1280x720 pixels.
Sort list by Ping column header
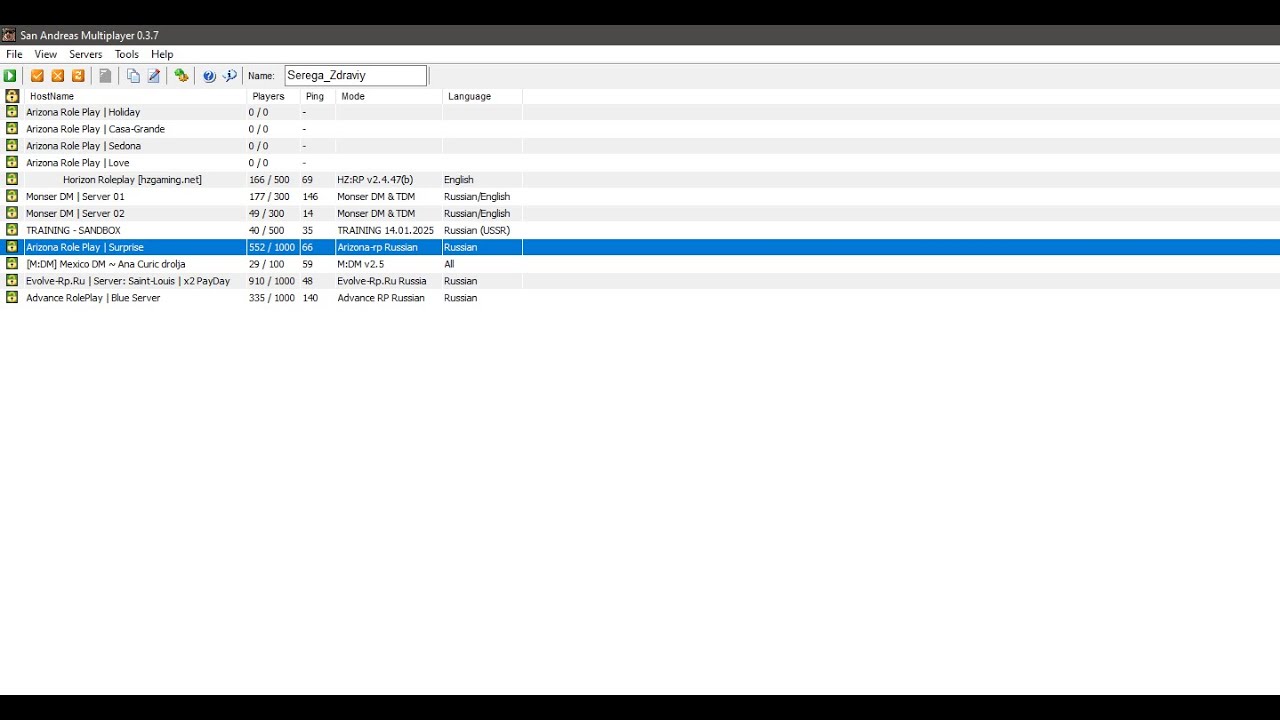317,96
